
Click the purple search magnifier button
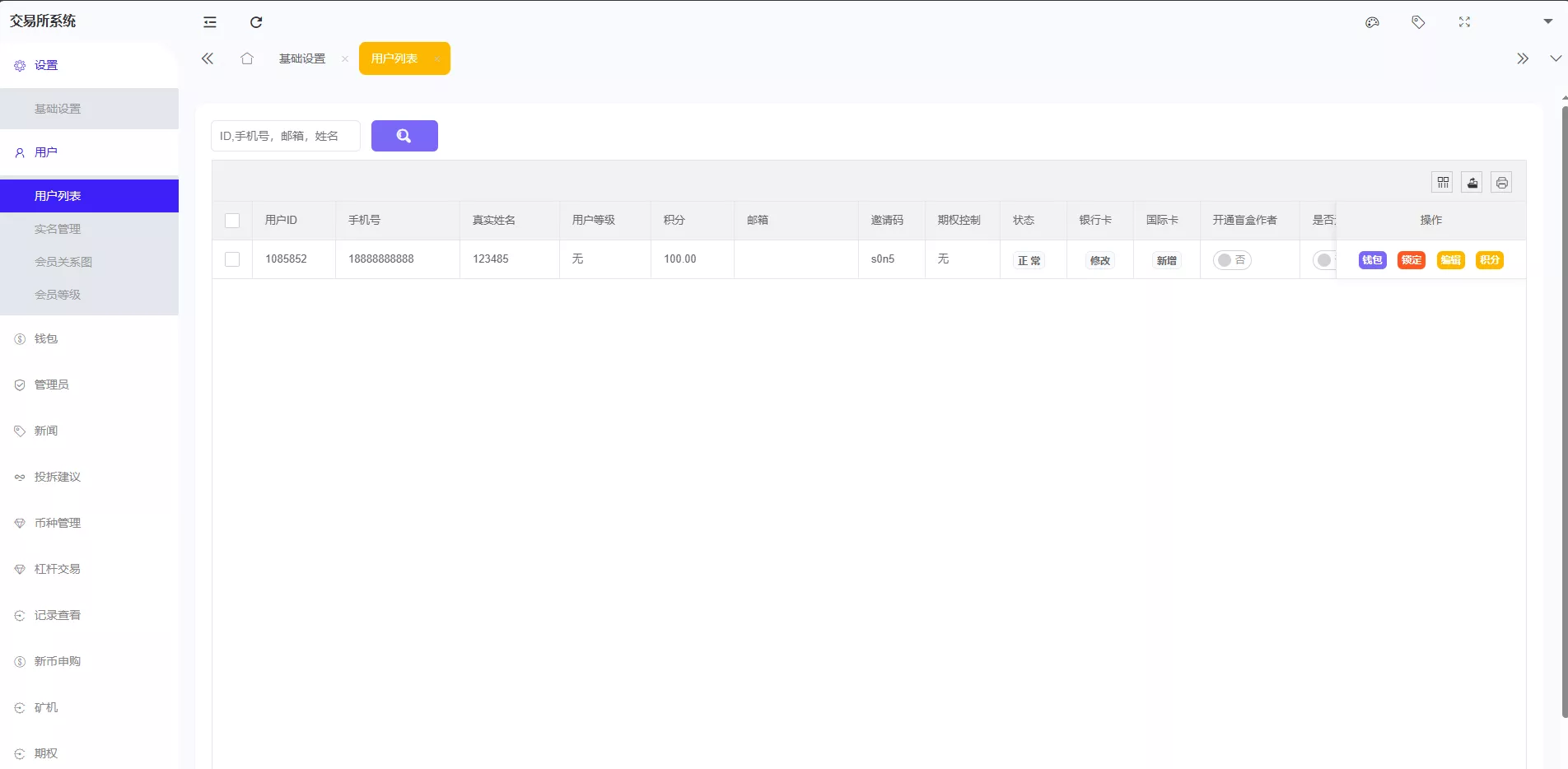point(404,136)
